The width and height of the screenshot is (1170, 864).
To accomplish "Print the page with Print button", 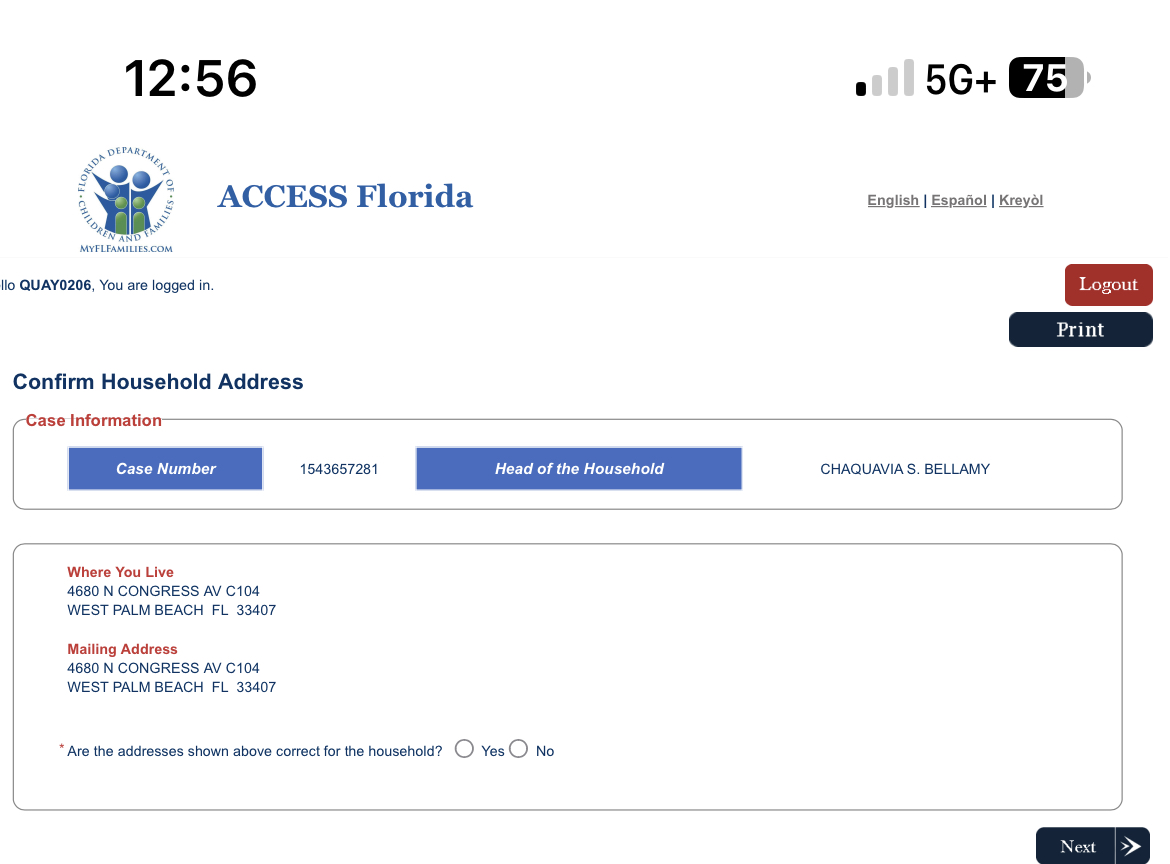I will point(1080,329).
